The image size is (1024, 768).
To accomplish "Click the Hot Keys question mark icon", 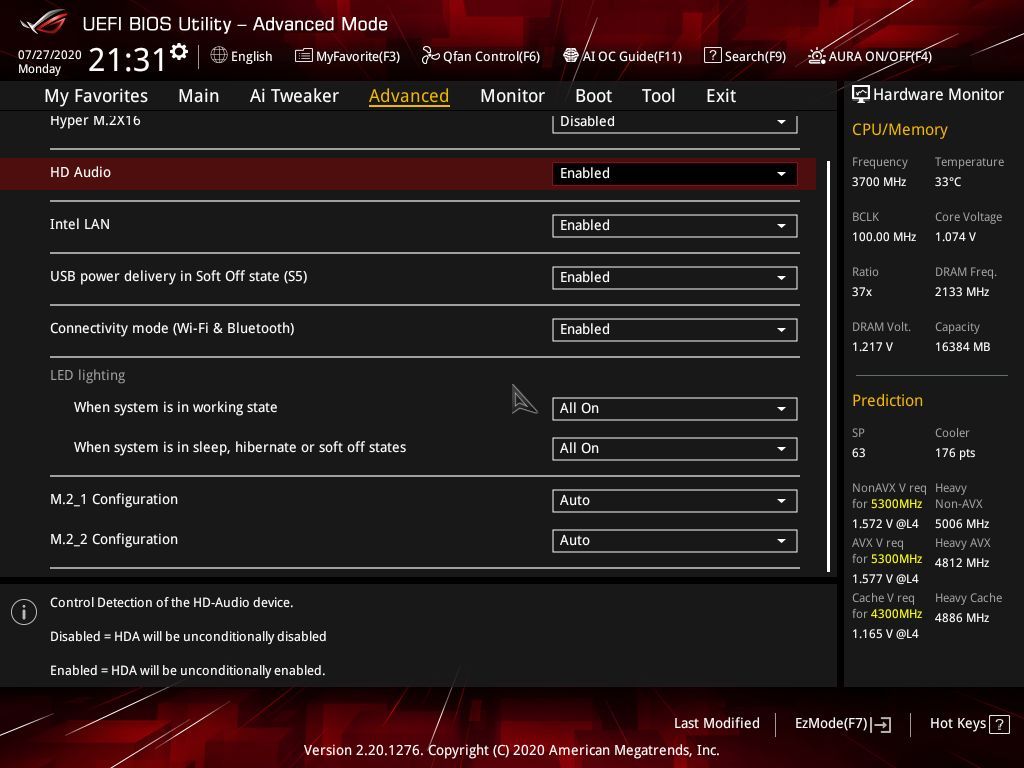I will [999, 724].
